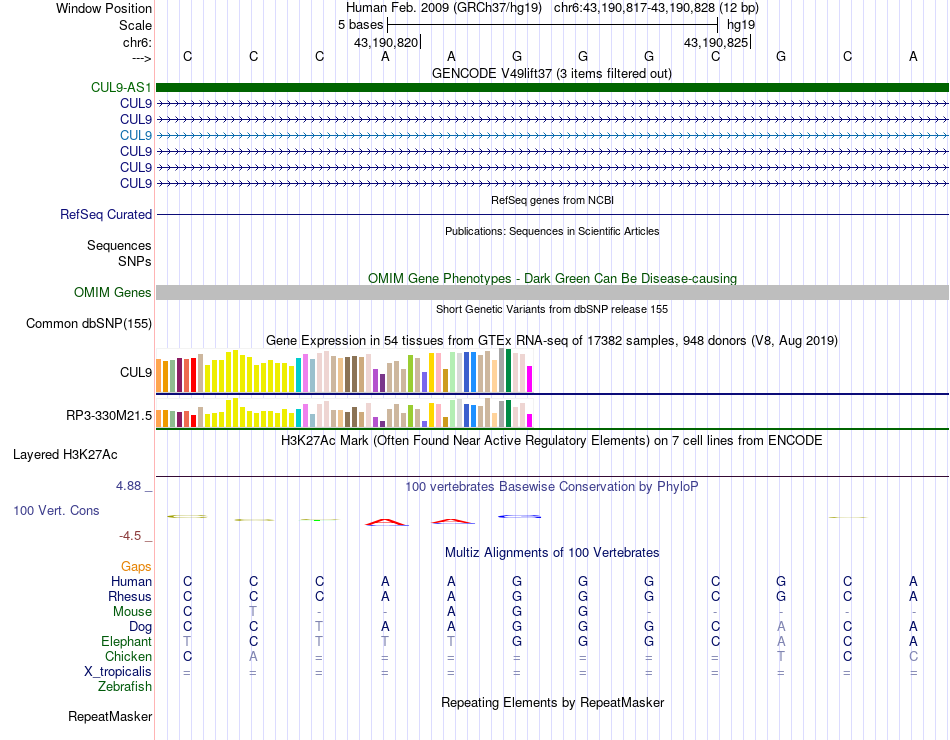Viewport: 950px width, 740px height.
Task: Select the Chicken alignment row label
Action: (x=128, y=657)
